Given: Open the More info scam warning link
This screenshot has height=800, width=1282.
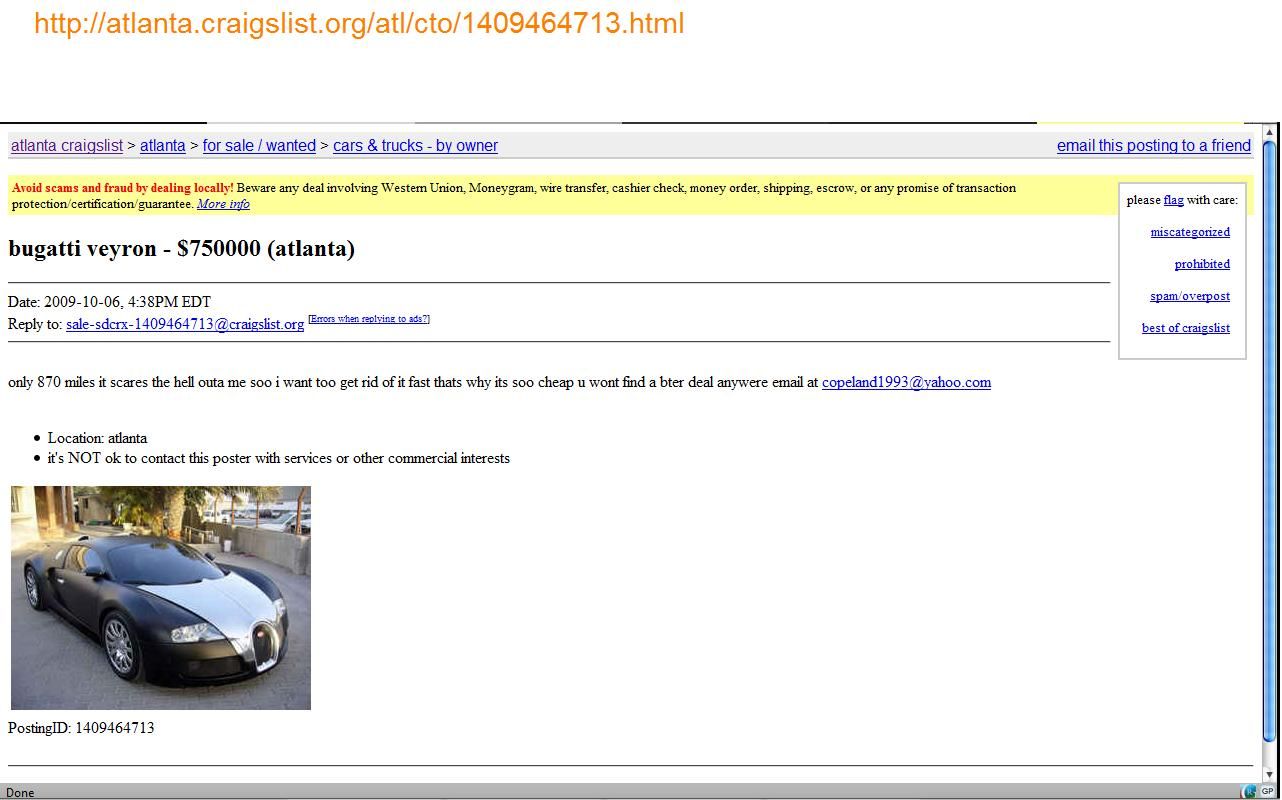Looking at the screenshot, I should click(223, 204).
